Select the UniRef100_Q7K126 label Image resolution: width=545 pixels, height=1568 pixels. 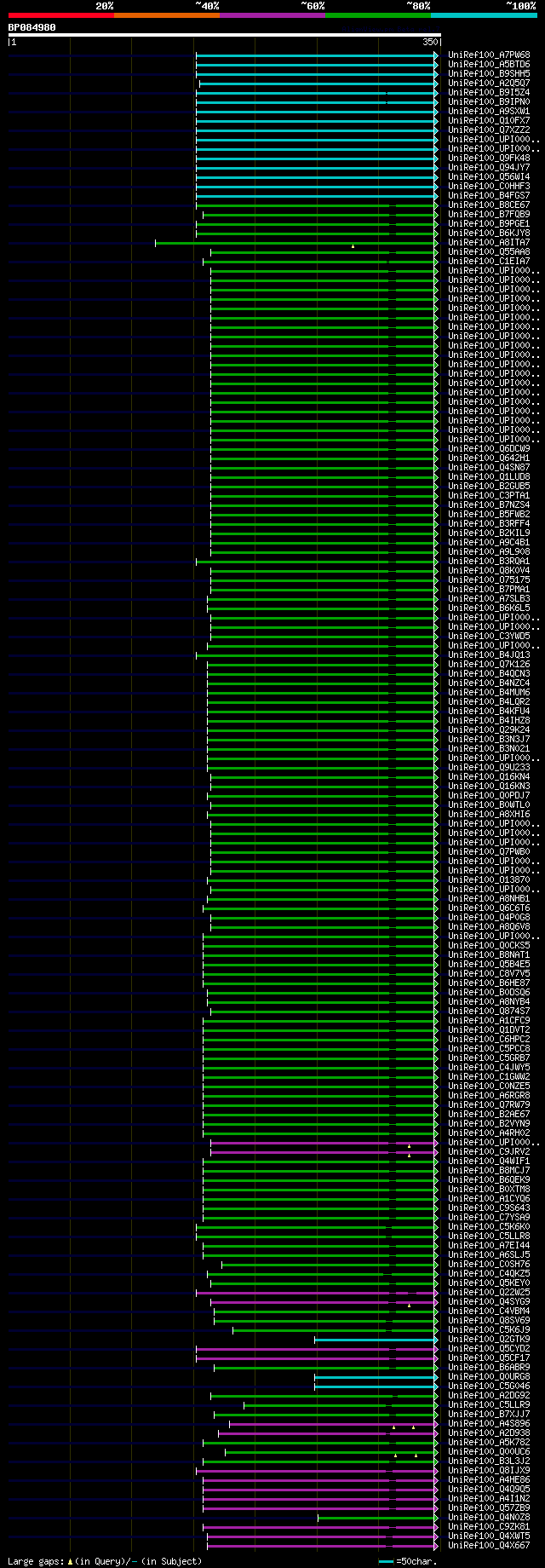point(489,665)
